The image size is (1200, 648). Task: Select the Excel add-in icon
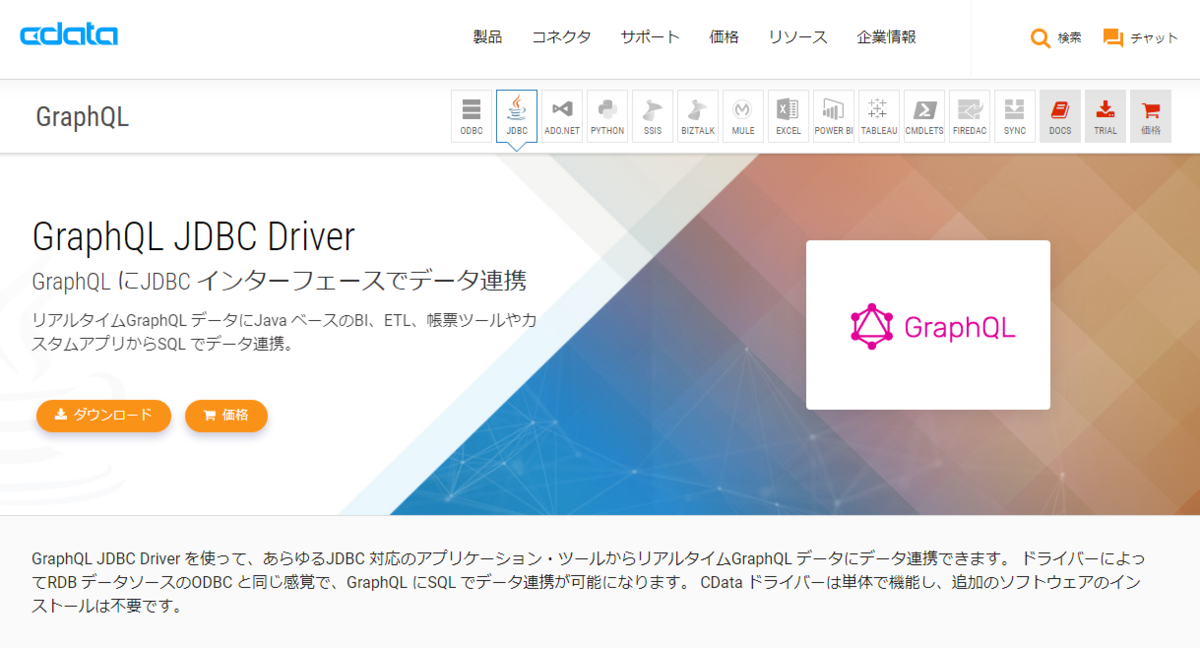click(x=788, y=116)
